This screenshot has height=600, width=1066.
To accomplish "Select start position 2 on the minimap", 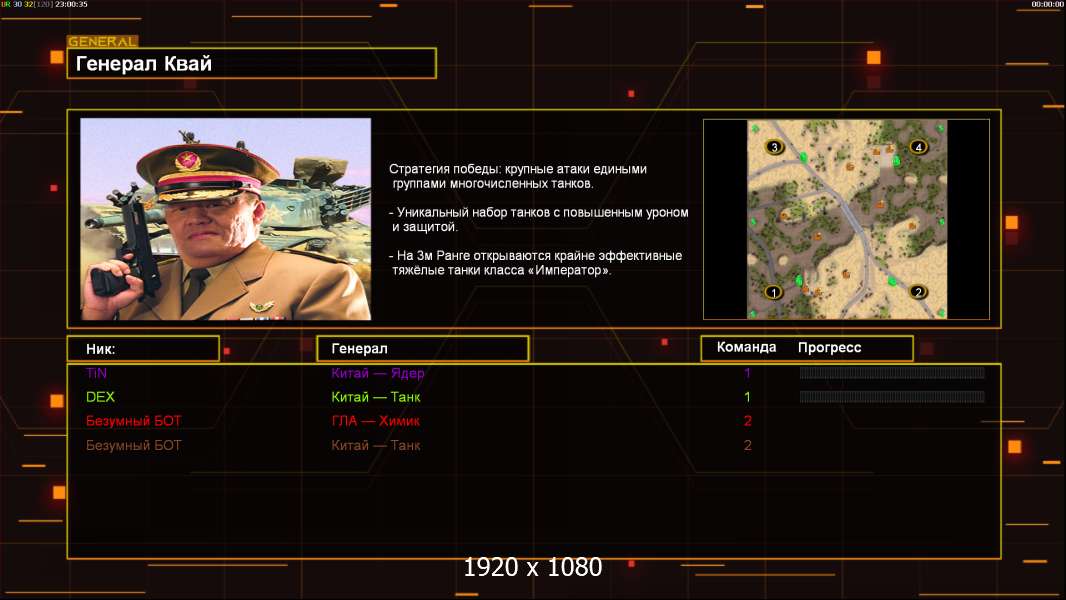I will 918,292.
